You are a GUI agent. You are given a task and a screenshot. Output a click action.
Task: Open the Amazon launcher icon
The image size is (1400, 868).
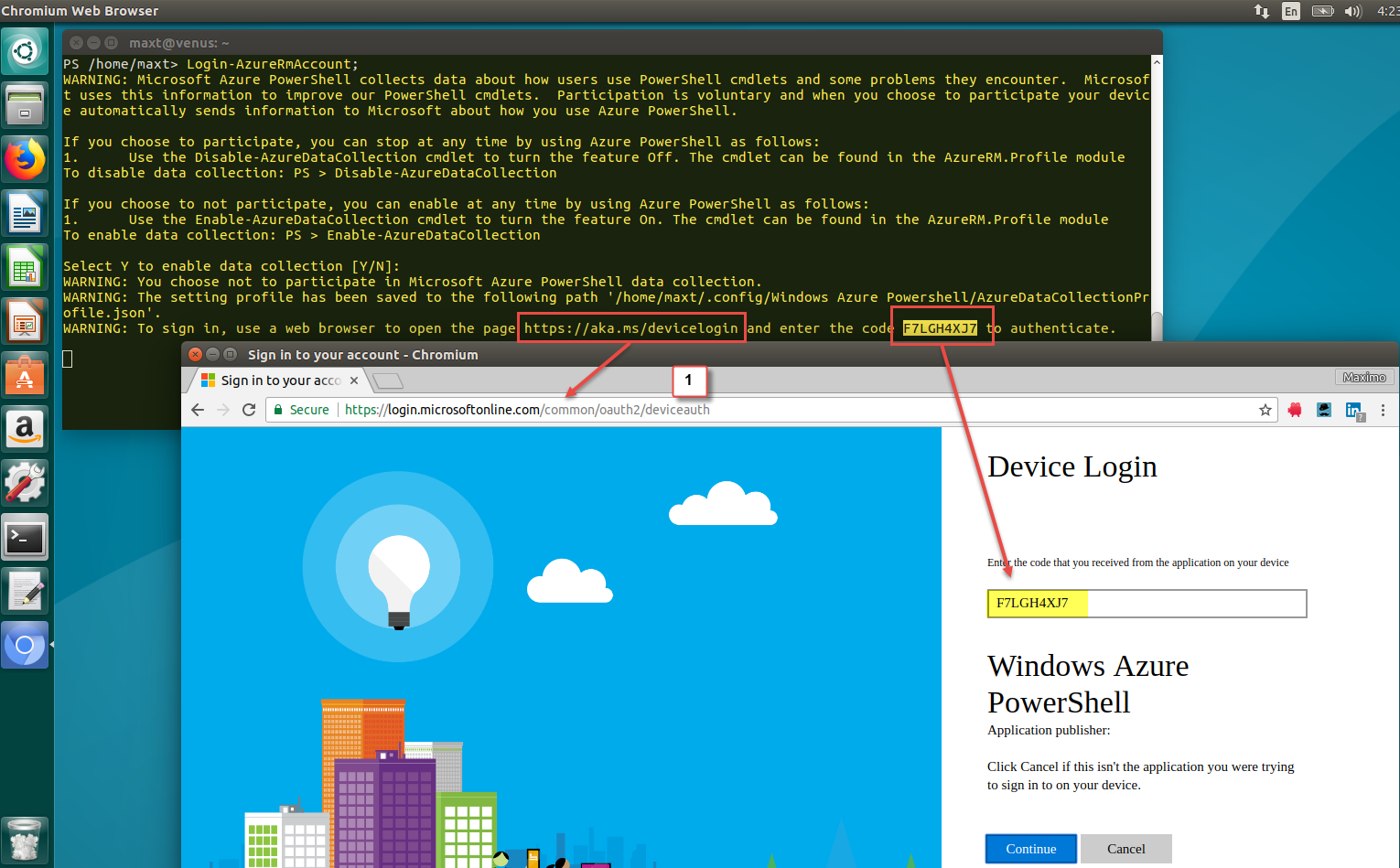click(25, 429)
